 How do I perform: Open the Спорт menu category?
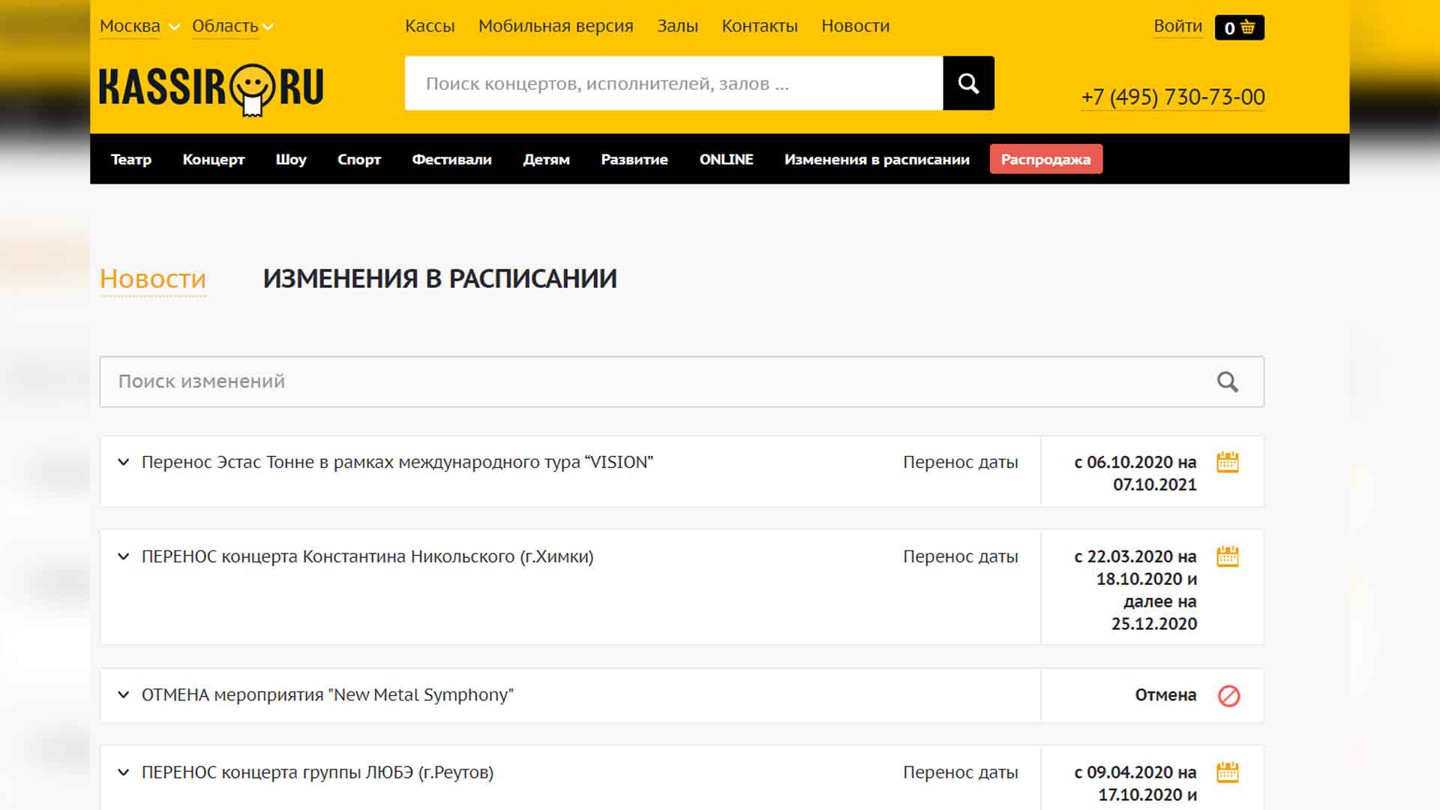[359, 159]
